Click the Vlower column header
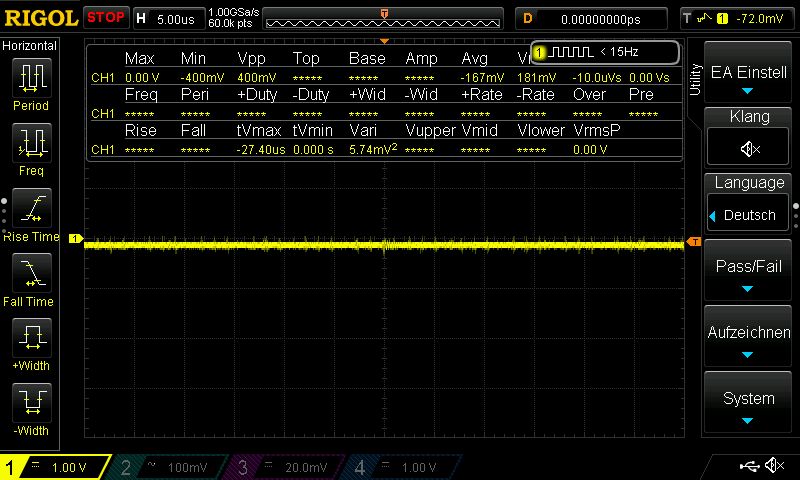This screenshot has width=800, height=480. tap(541, 131)
